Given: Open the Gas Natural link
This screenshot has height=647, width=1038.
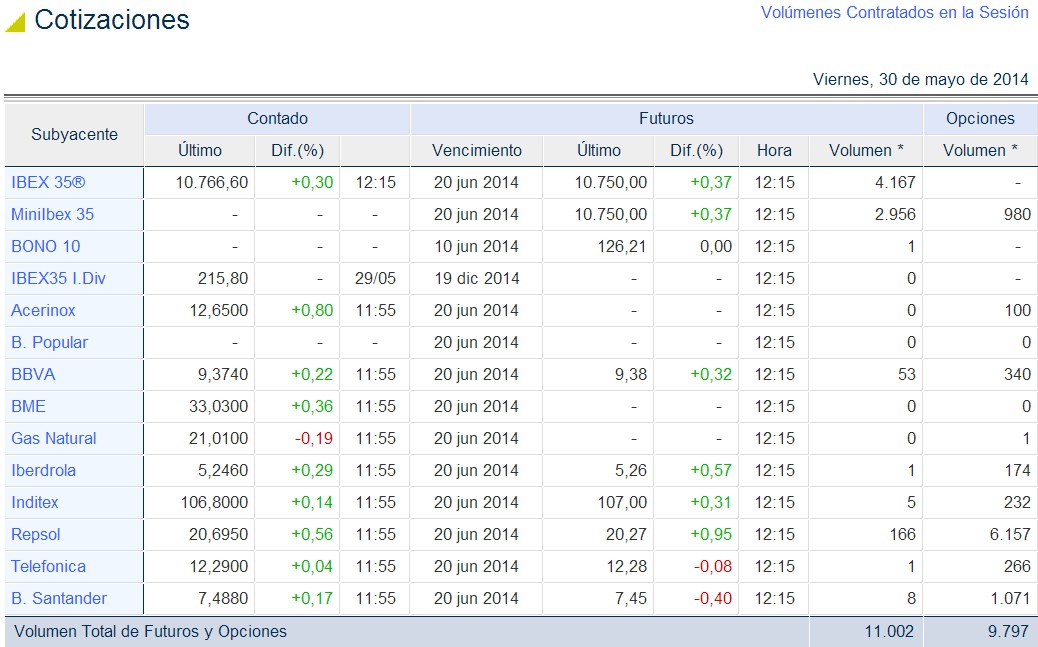Looking at the screenshot, I should pos(54,438).
